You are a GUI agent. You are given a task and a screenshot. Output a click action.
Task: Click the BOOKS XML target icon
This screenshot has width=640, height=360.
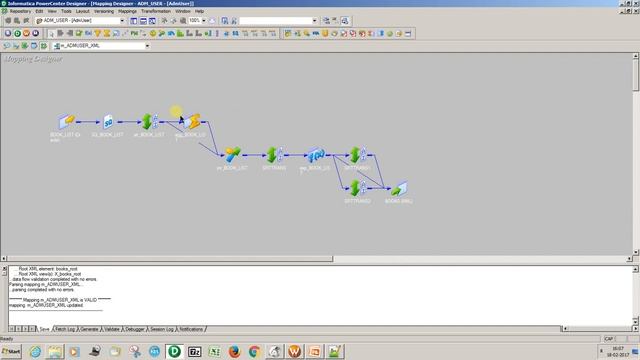pos(399,189)
